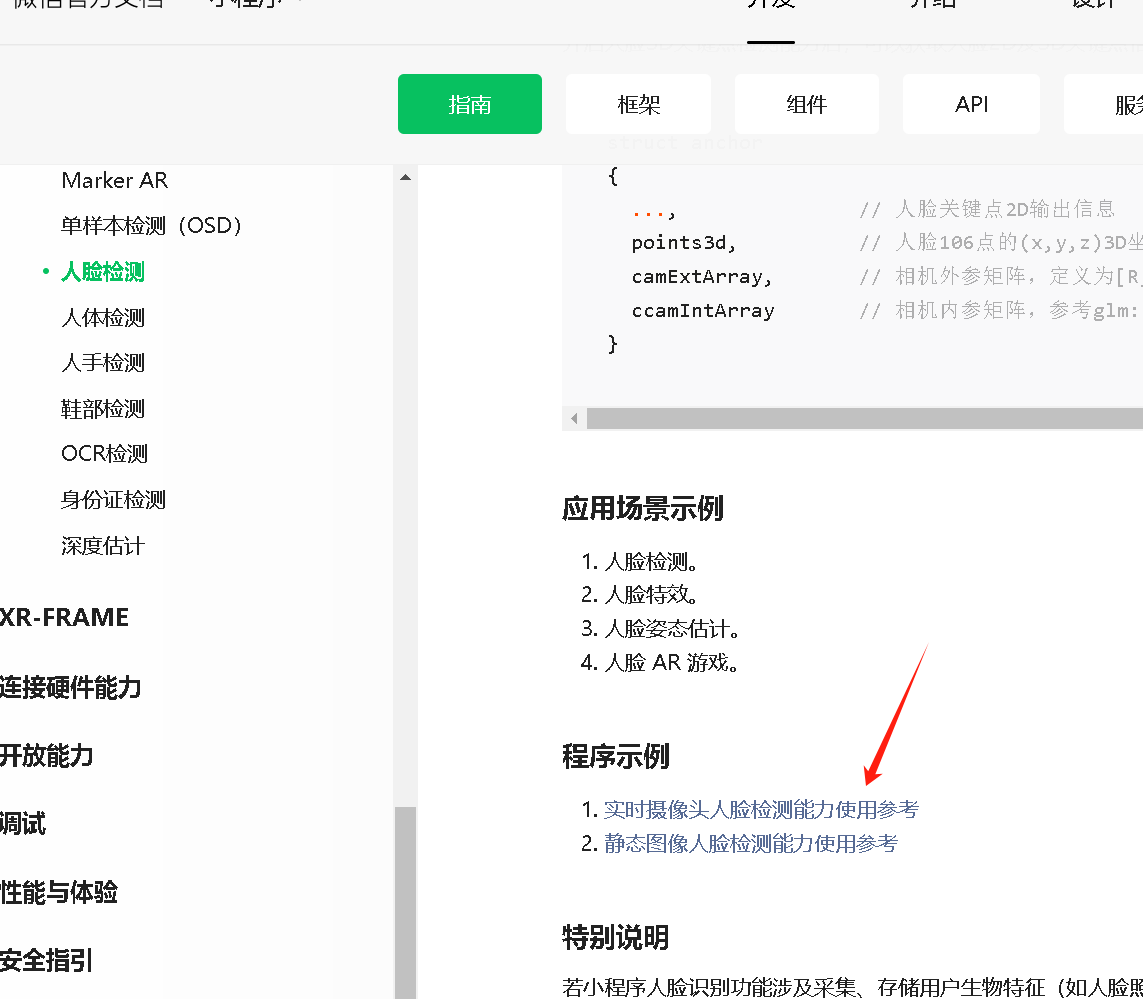1143x999 pixels.
Task: Open the 指南 tab
Action: point(469,104)
